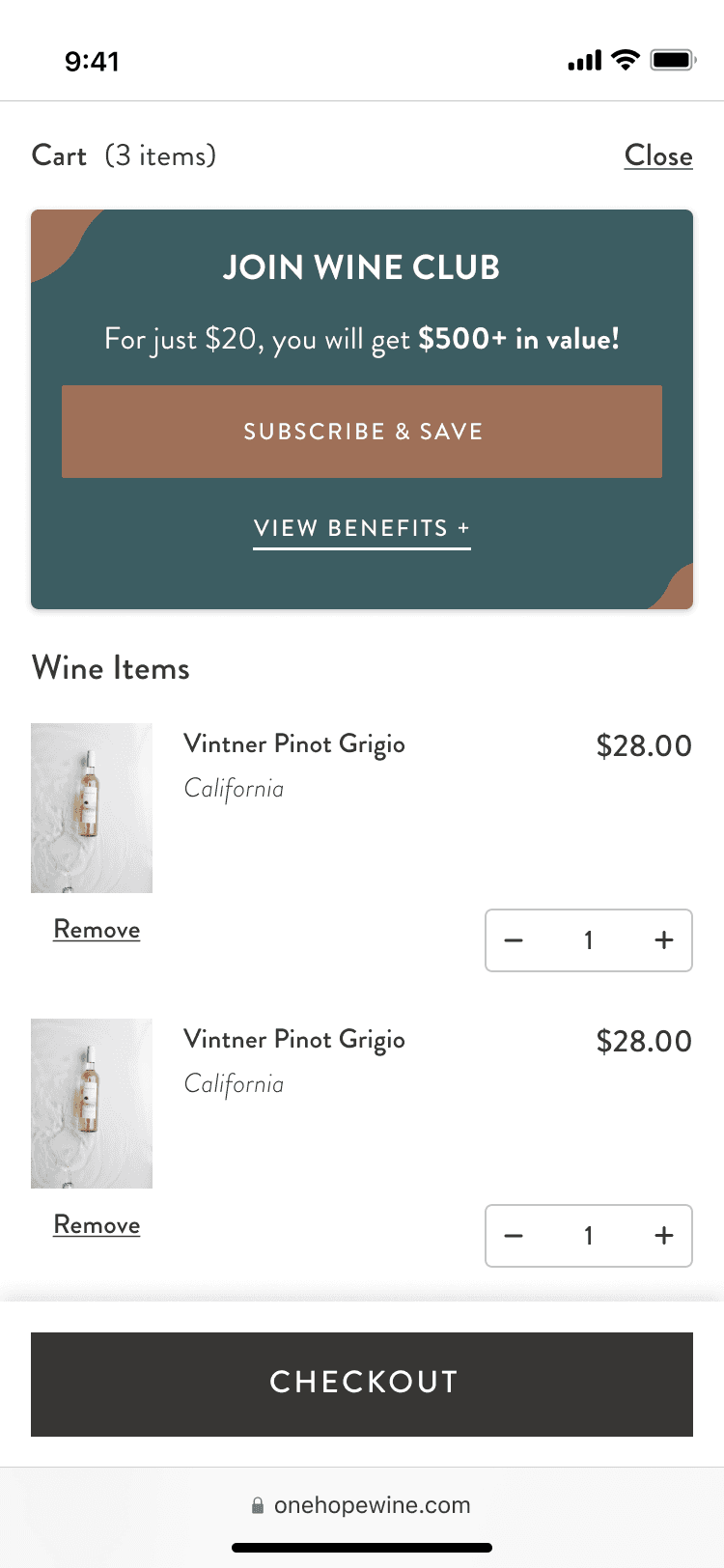Expand View Benefits section
This screenshot has height=1568, width=724.
362,529
